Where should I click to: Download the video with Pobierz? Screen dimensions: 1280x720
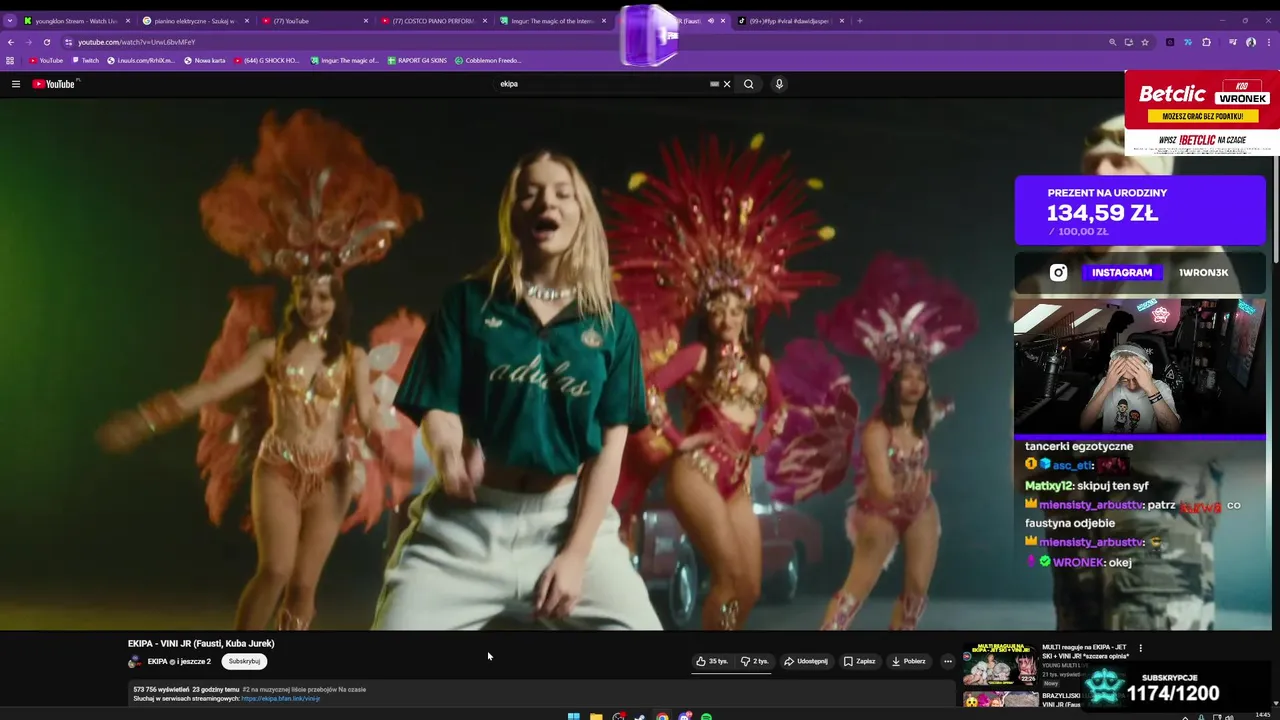pos(908,661)
